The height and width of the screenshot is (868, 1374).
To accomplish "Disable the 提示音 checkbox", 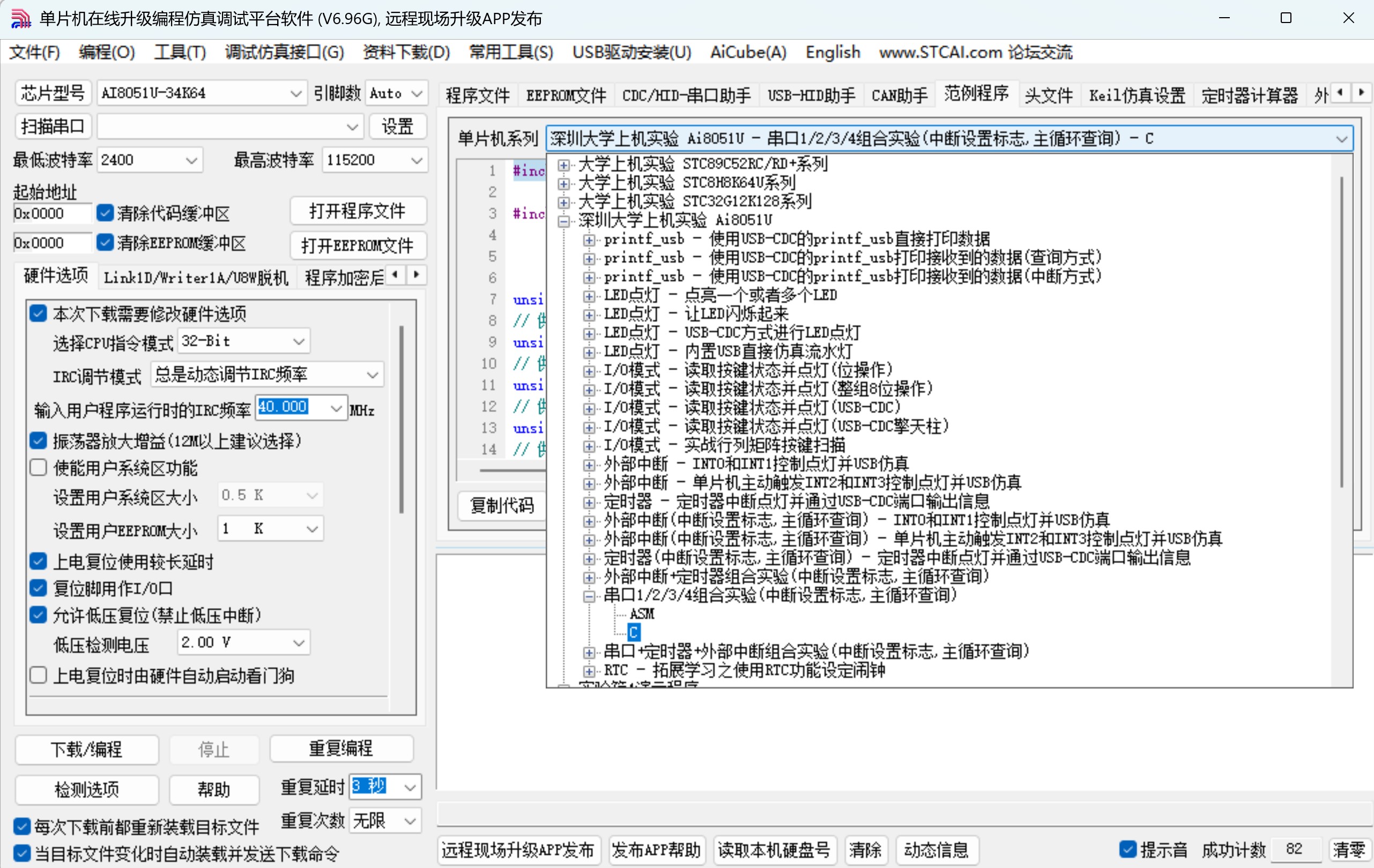I will click(1127, 849).
